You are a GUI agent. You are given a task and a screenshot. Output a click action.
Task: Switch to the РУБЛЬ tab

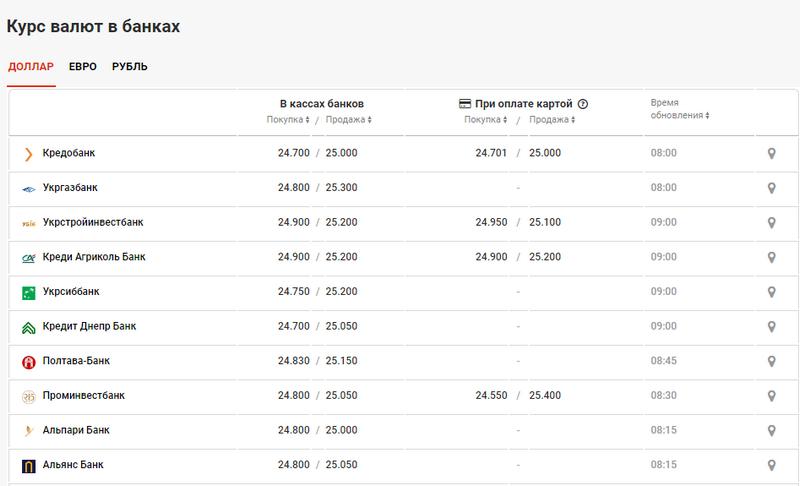(x=130, y=67)
